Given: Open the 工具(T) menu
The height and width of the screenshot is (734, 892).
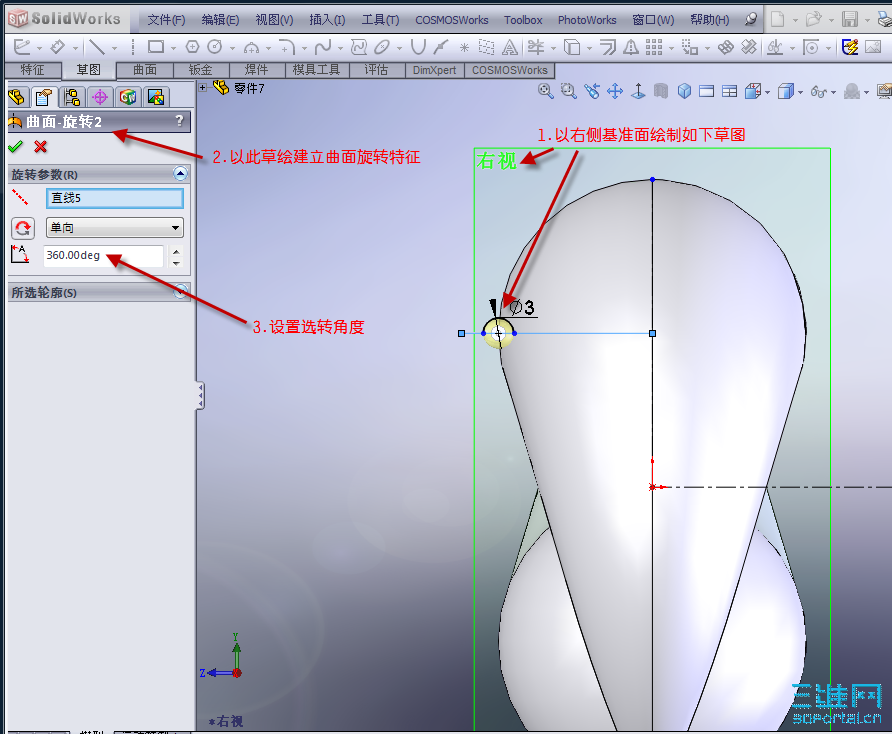Looking at the screenshot, I should (381, 20).
